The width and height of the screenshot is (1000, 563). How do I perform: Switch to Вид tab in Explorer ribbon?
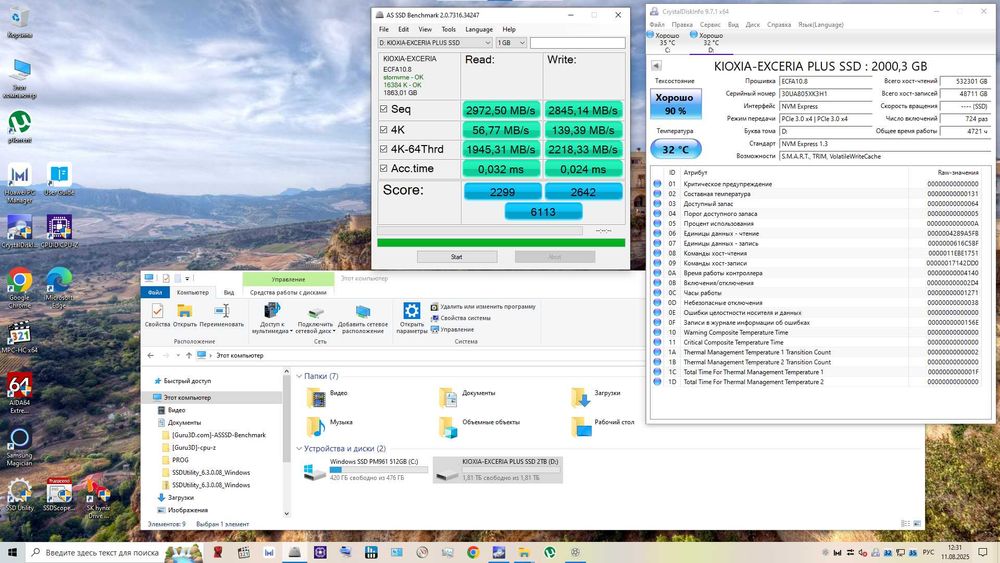(229, 292)
